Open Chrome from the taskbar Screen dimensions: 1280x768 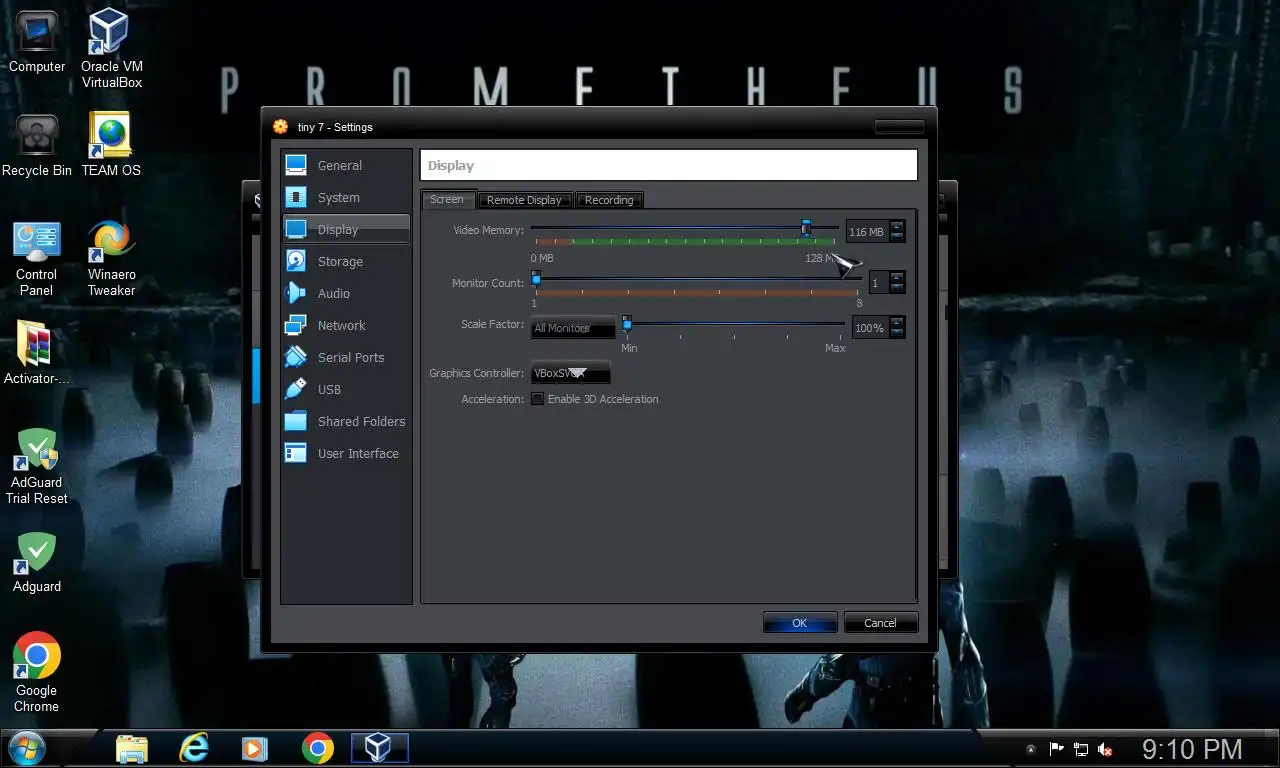[317, 748]
